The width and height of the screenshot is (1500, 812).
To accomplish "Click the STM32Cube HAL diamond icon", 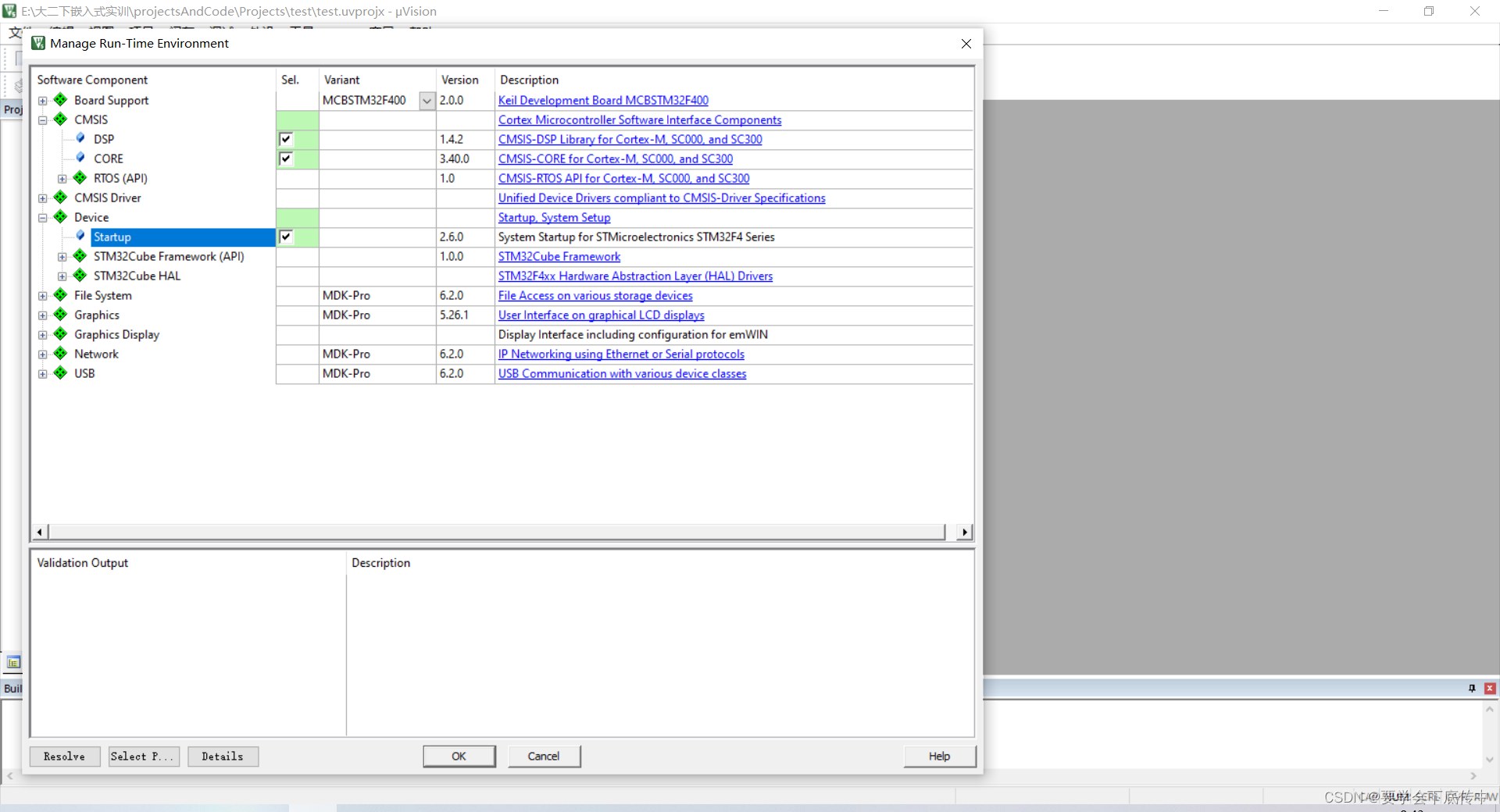I will coord(80,276).
